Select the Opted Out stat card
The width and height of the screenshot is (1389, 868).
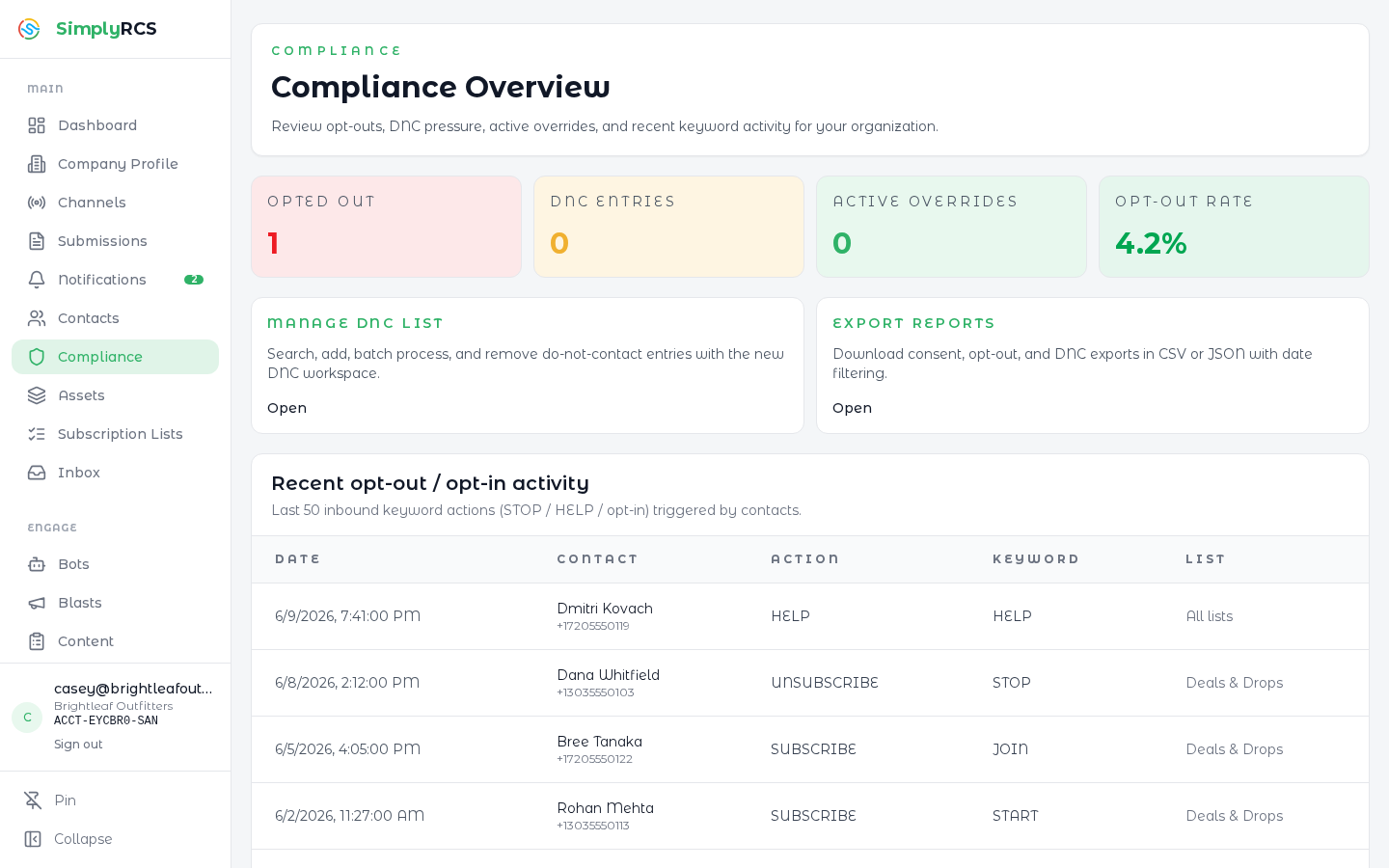[x=386, y=227]
